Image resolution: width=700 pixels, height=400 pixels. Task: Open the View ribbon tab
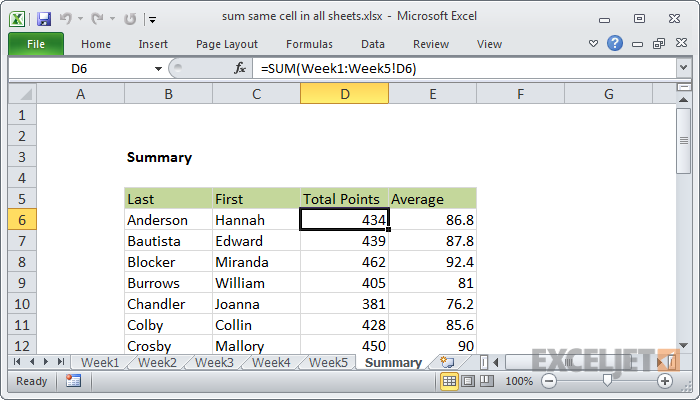click(x=489, y=44)
